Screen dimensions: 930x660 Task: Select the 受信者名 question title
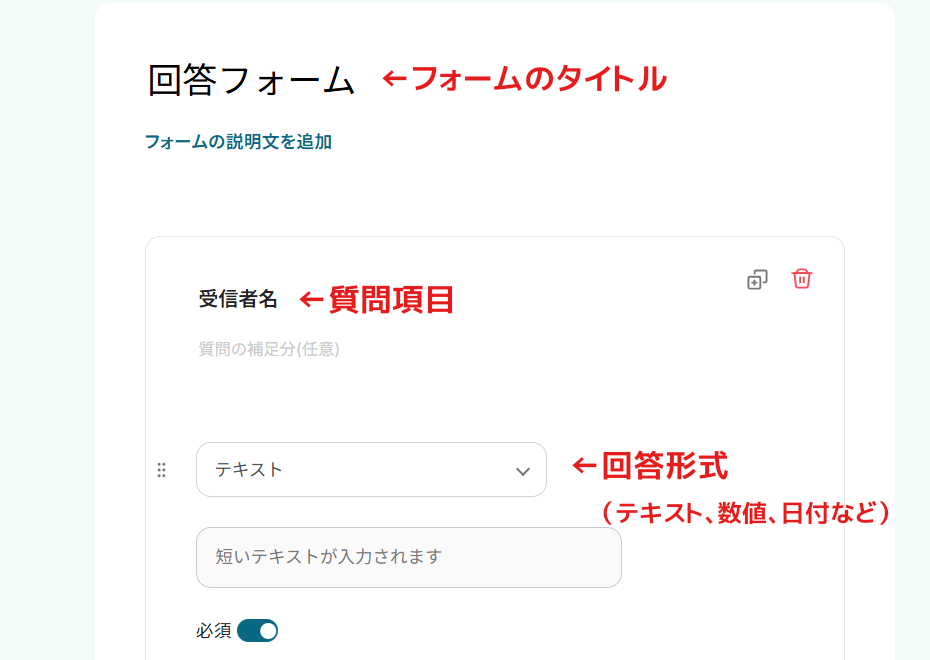coord(238,299)
